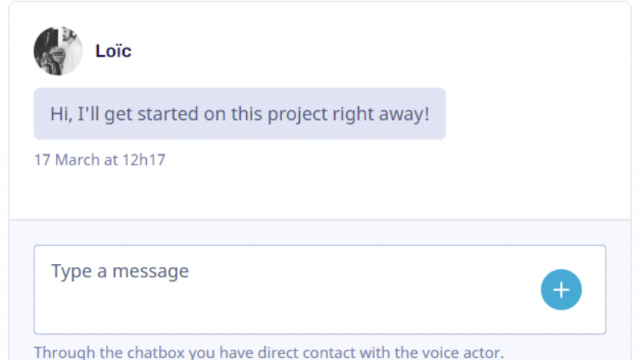Click the timestamp 17 March at 12h17
640x360 pixels.
[x=100, y=160]
